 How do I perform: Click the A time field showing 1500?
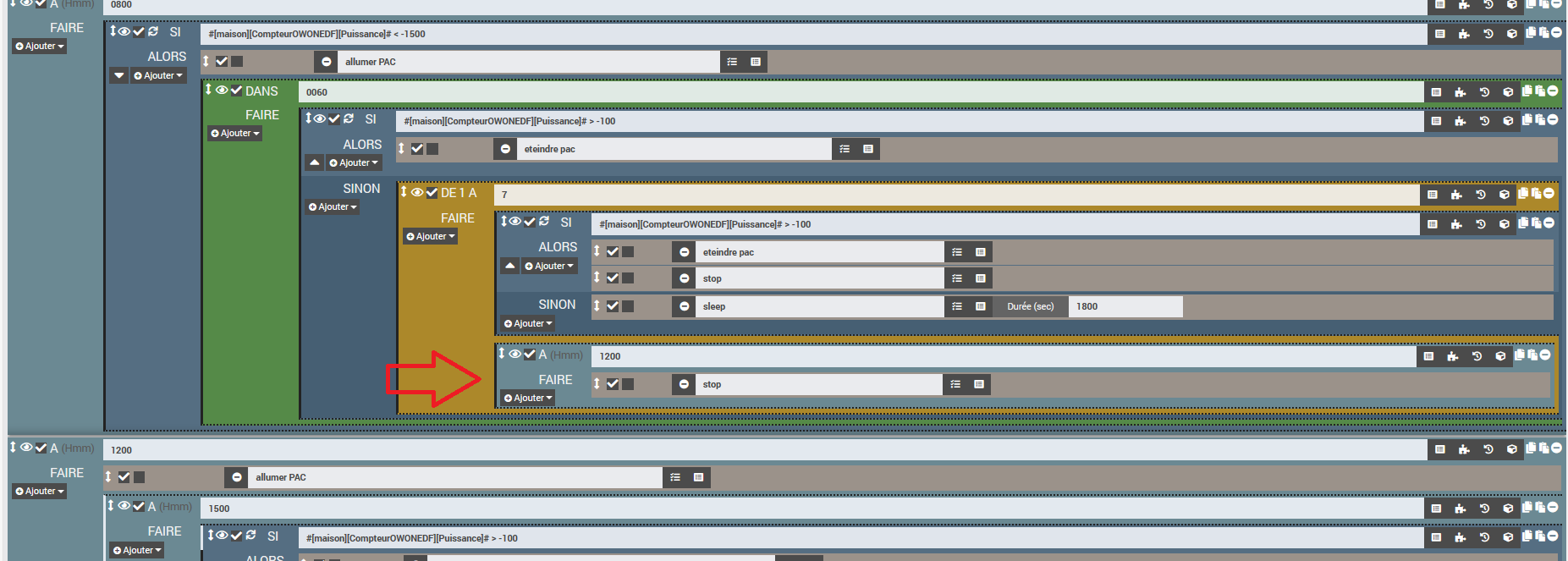(x=812, y=509)
